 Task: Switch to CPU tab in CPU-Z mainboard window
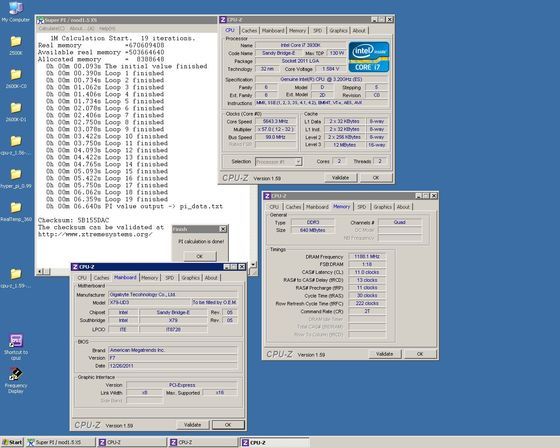(x=82, y=278)
